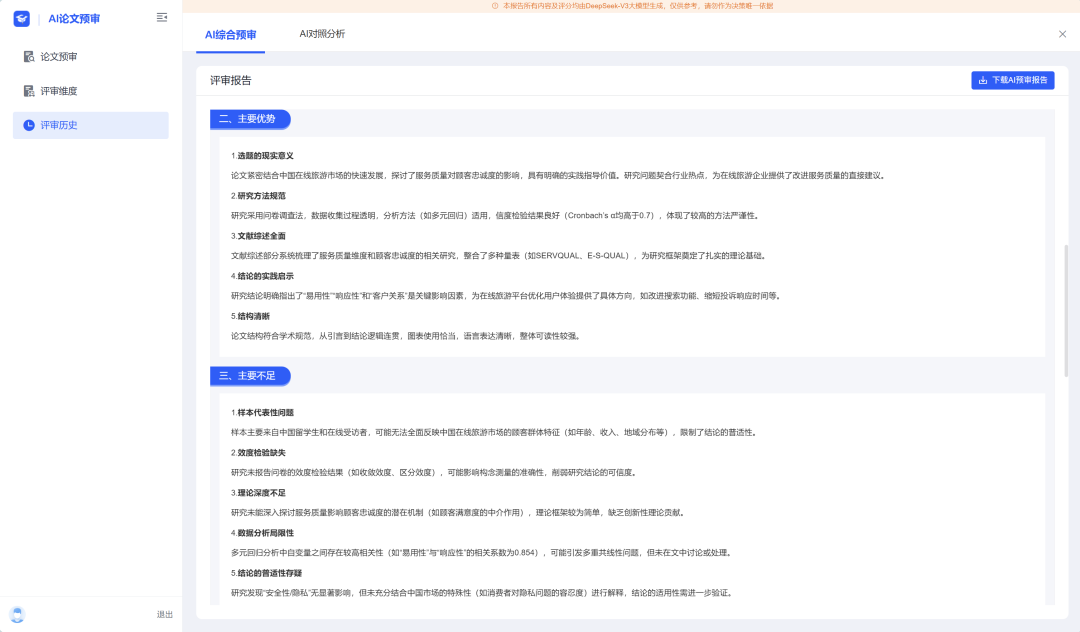Click the 评审报告 panel title

pyautogui.click(x=231, y=80)
